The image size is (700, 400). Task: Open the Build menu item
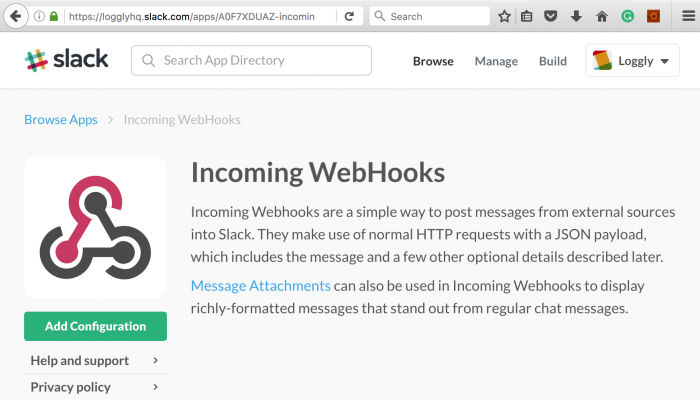tap(553, 61)
